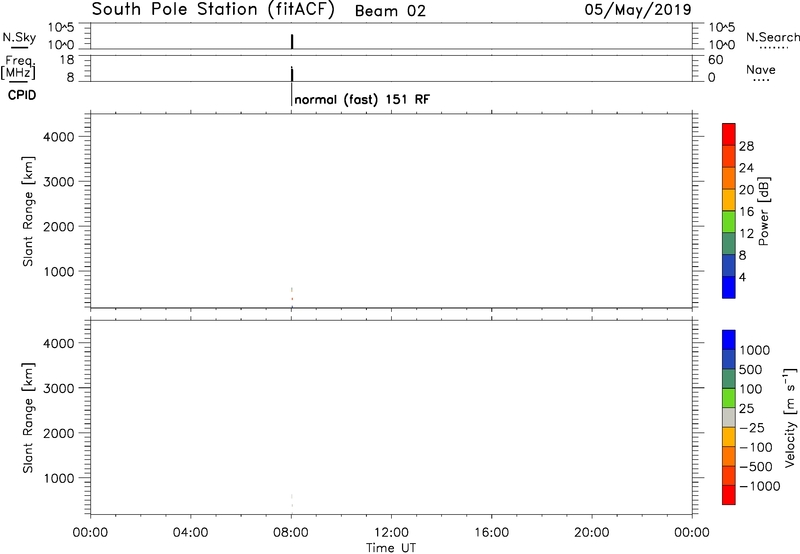Click the red bottom band of Velocity colorbar

tap(729, 495)
